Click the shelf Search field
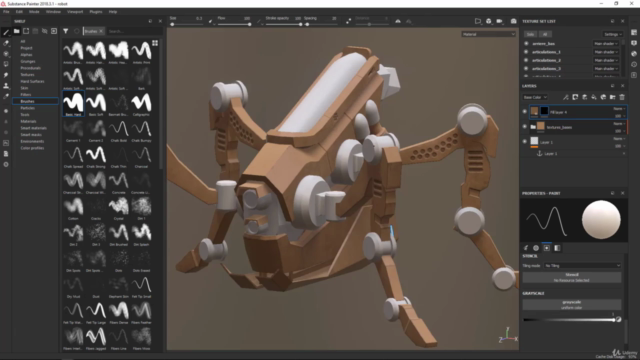Screen dimensions: 640x360 click(134, 31)
